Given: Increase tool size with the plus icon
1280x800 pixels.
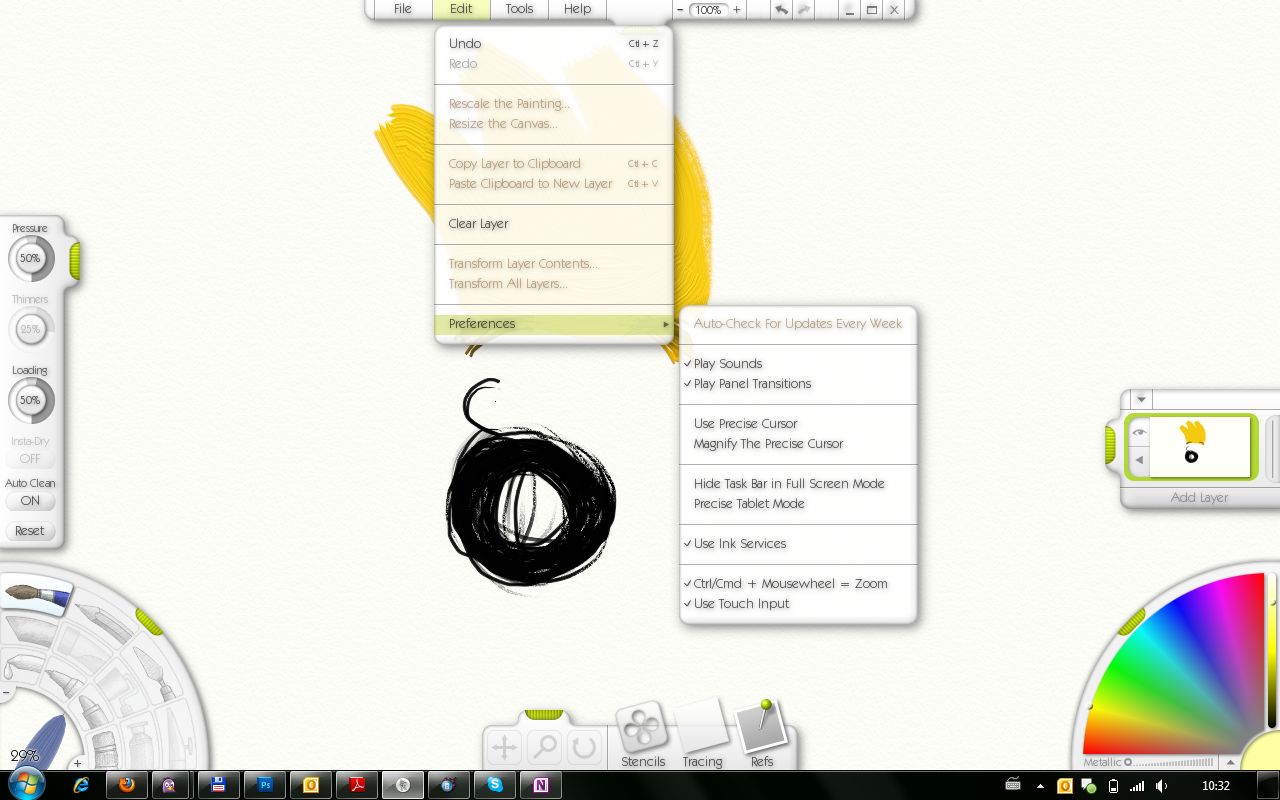Looking at the screenshot, I should tap(77, 764).
